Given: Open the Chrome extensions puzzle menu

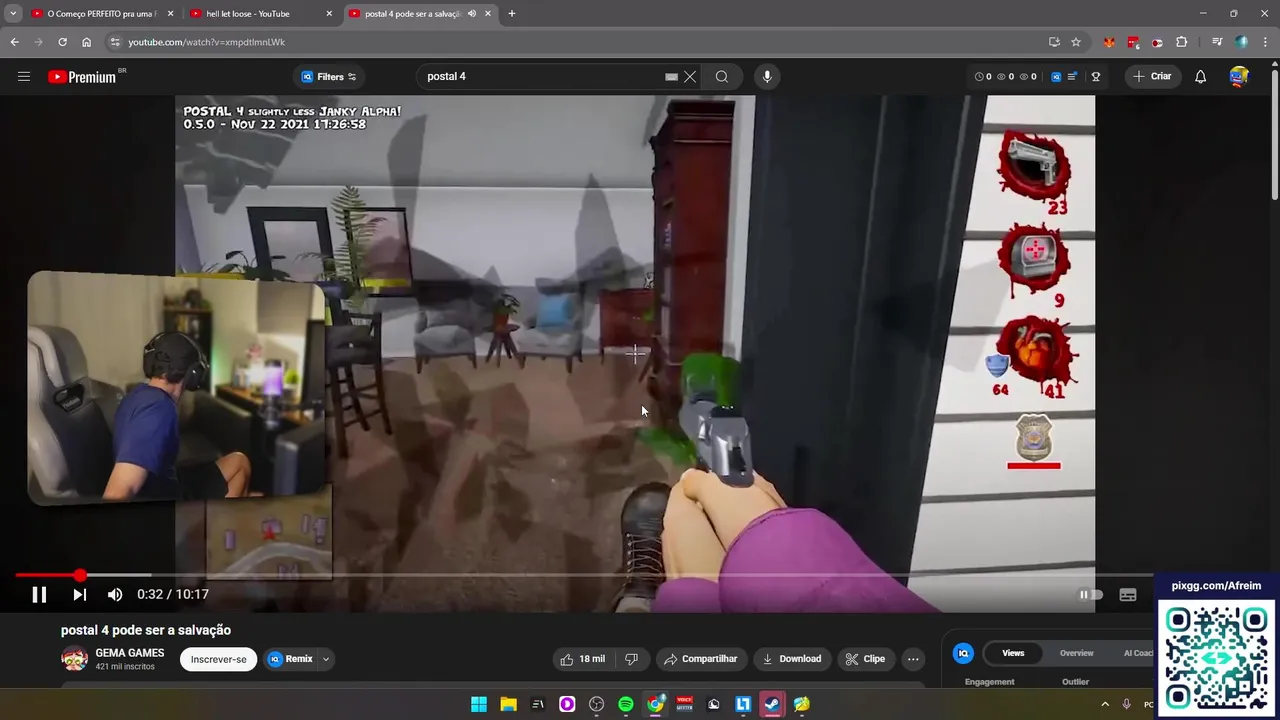Looking at the screenshot, I should [1182, 42].
